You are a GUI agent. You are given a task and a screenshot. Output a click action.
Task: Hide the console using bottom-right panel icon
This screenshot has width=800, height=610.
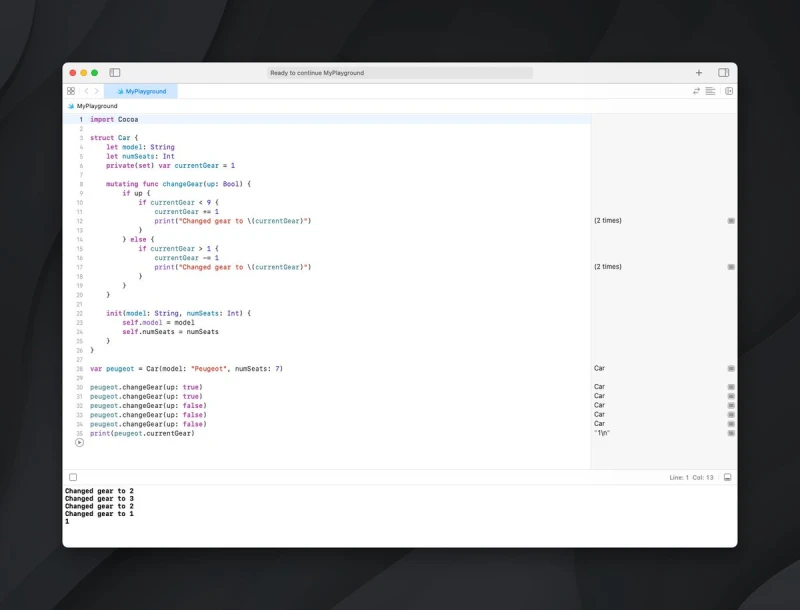click(x=728, y=477)
